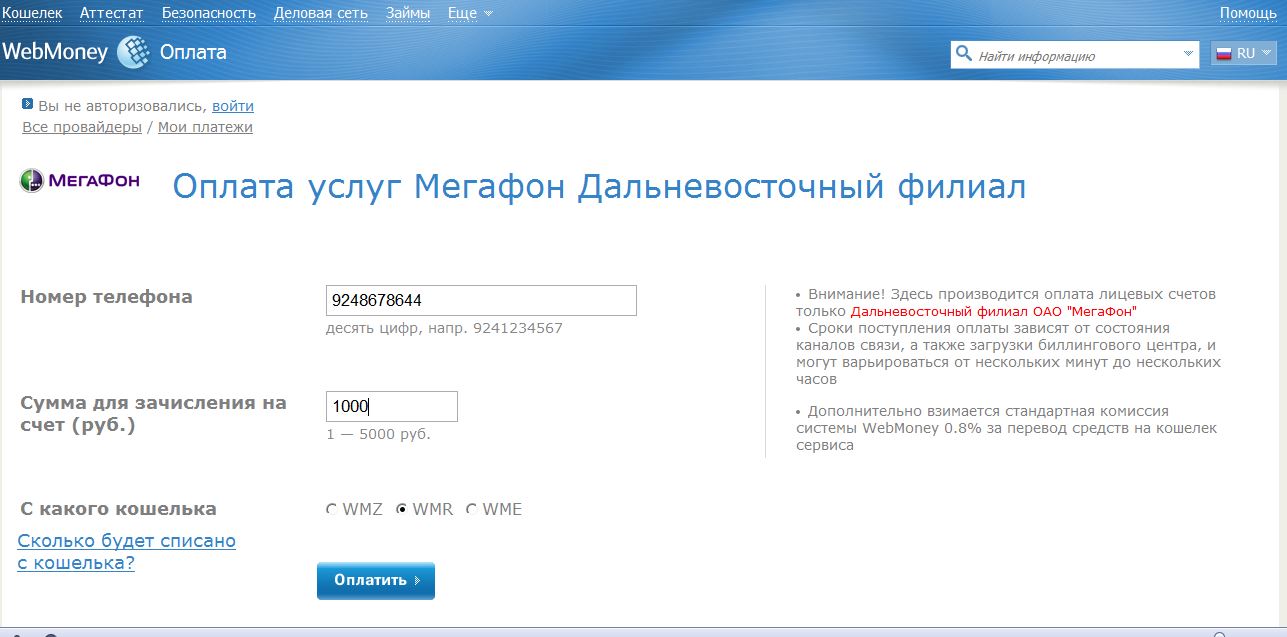Click the page title 'Оплата услуг Мегафон Дальневосточный филиал'
Image resolution: width=1287 pixels, height=637 pixels.
[x=600, y=187]
